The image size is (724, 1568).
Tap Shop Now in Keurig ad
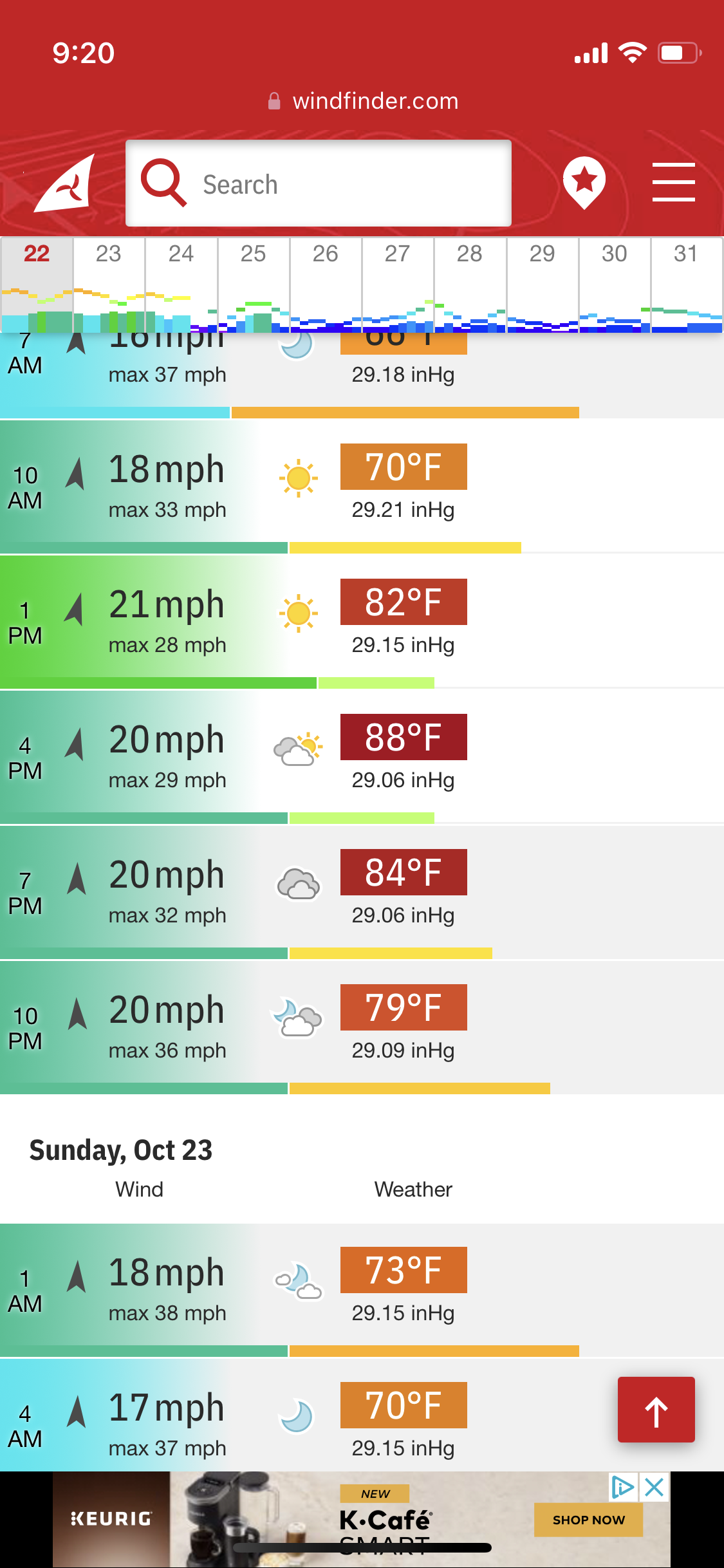coord(588,1520)
